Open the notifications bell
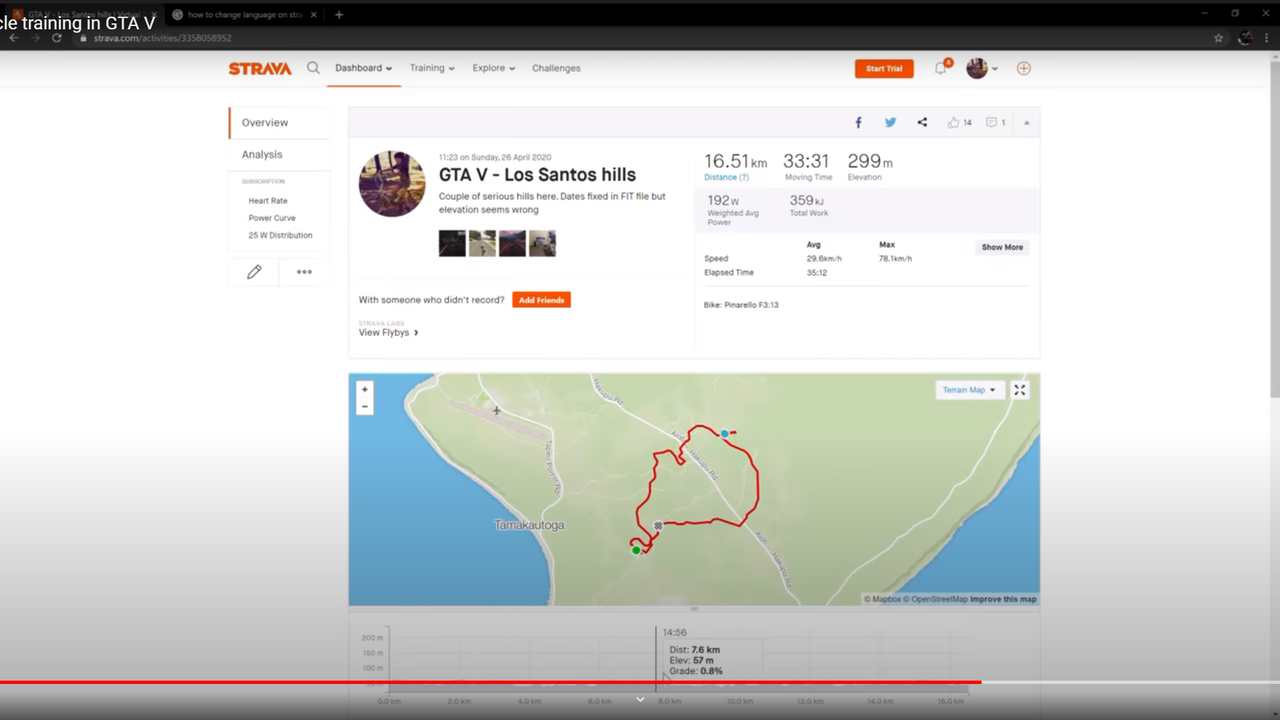Image resolution: width=1280 pixels, height=720 pixels. point(941,68)
